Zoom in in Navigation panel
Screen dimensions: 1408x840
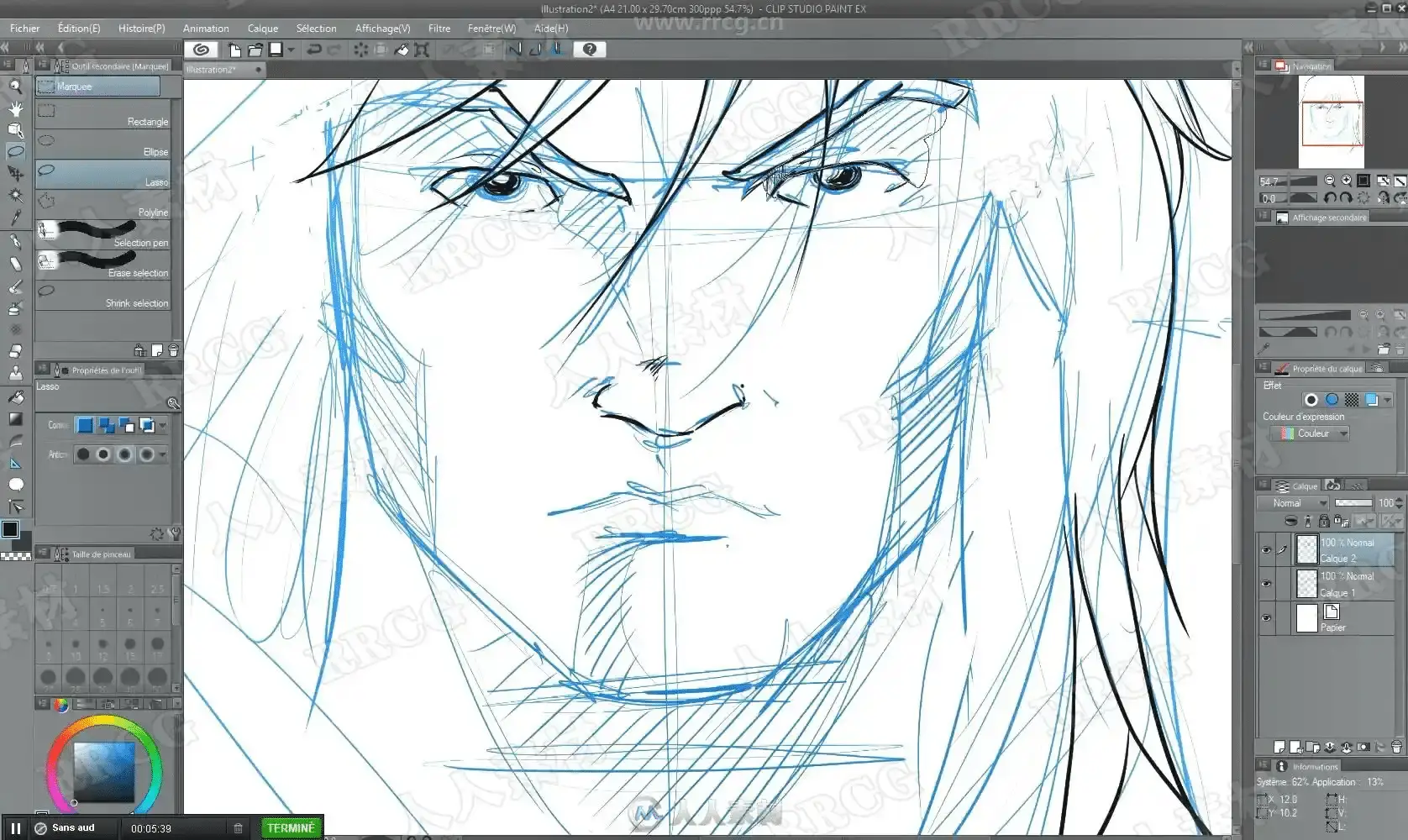(x=1346, y=181)
